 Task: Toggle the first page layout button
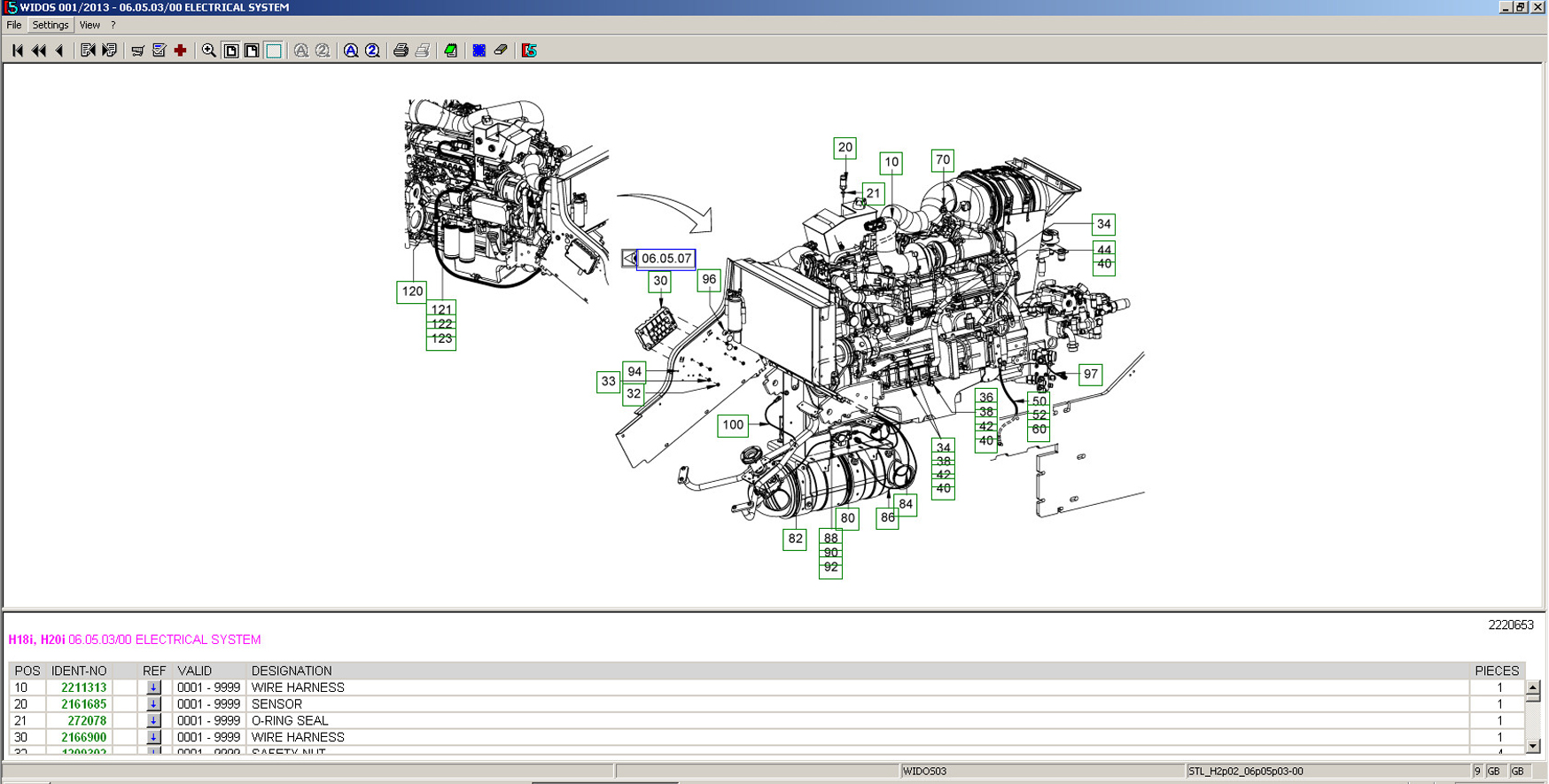[x=231, y=50]
